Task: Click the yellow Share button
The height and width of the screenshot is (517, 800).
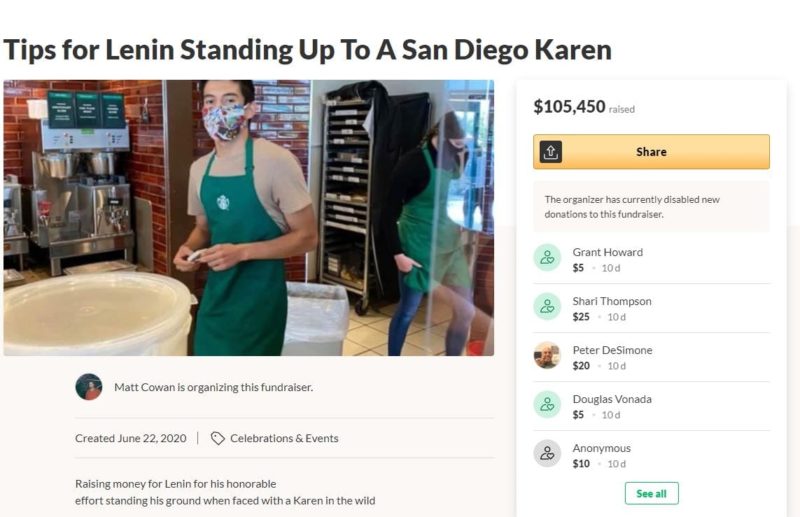Action: (651, 152)
